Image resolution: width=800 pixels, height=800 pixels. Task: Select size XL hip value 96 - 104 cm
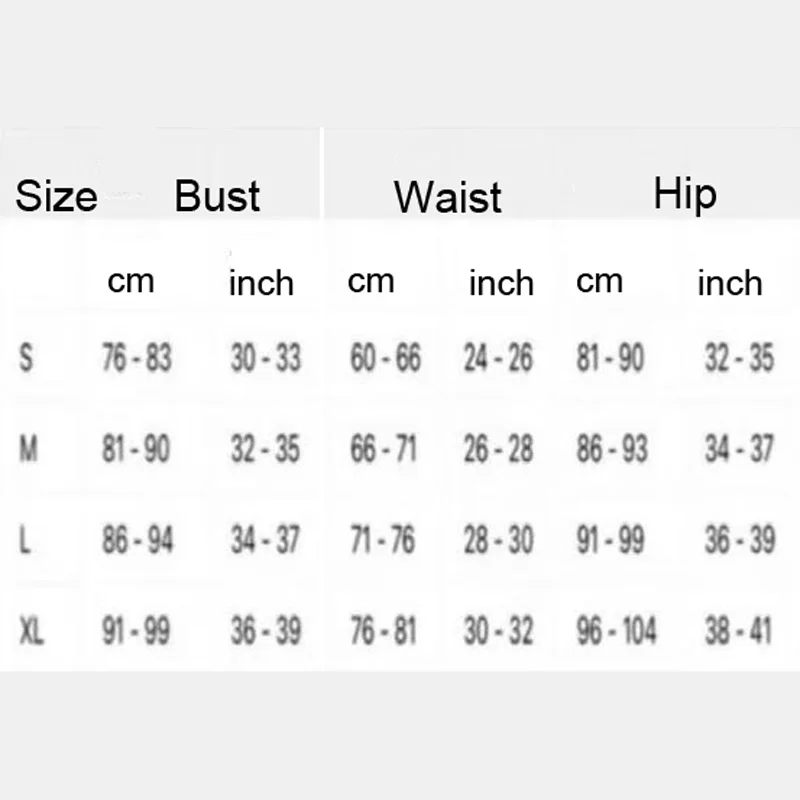(616, 631)
